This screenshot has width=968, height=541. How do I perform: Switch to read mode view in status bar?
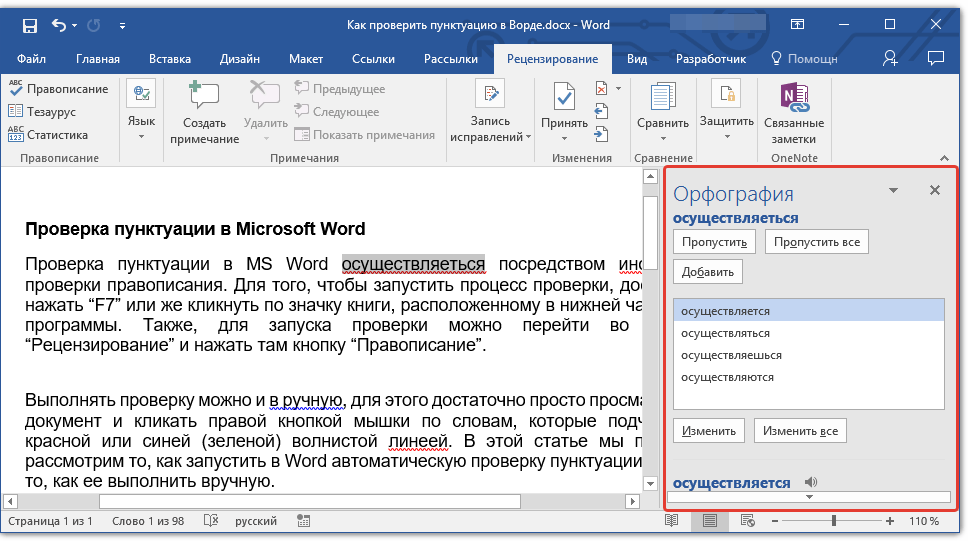point(672,521)
